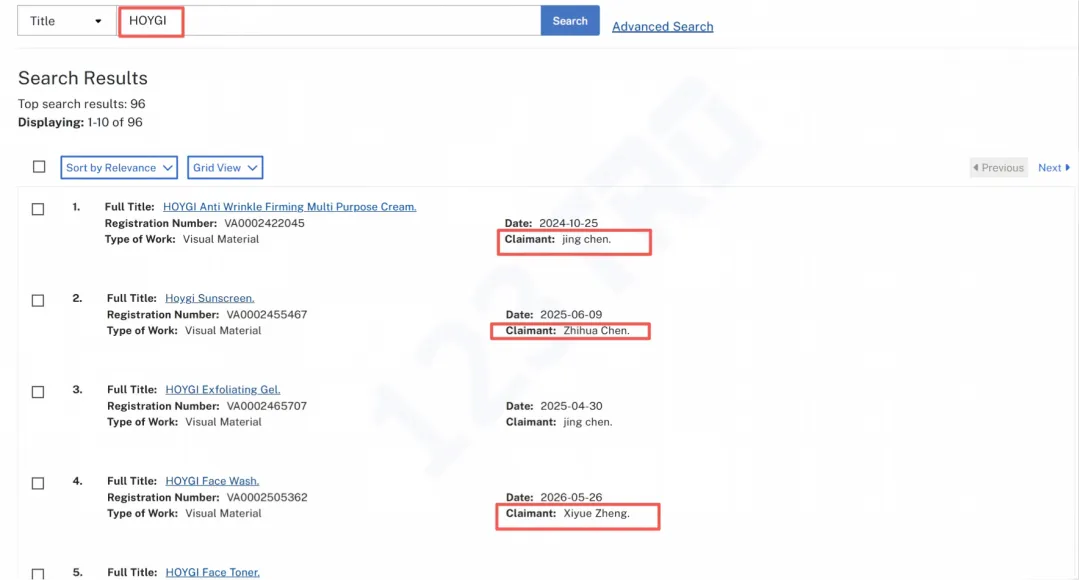1080x580 pixels.
Task: Open the Hoygi Sunscreen title link
Action: point(209,298)
